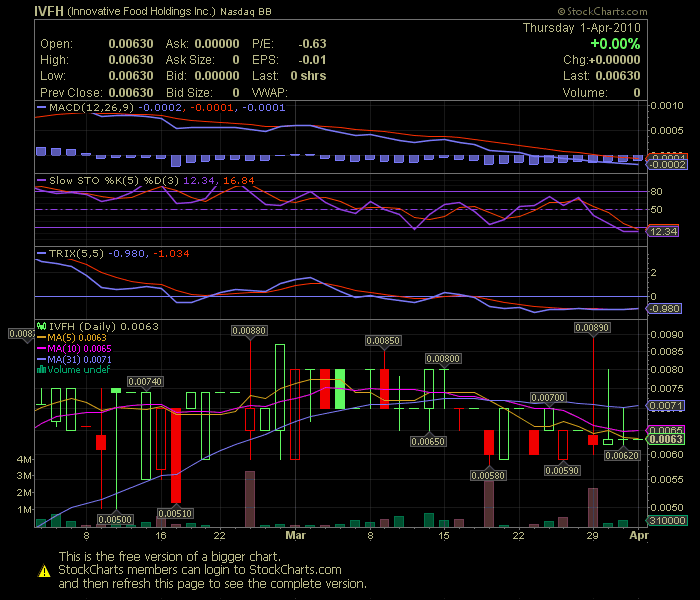Image resolution: width=700 pixels, height=600 pixels.
Task: Click the 0.00510 low price callout
Action: click(x=175, y=514)
